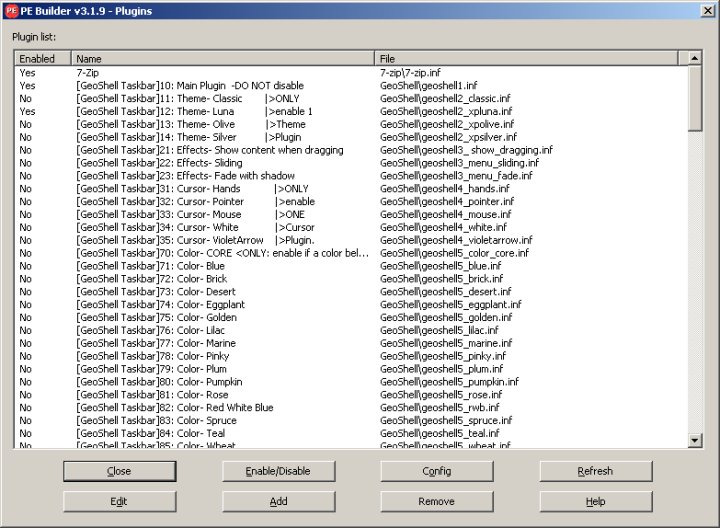Click file cell geoshell4_violetarrow.inf
The image size is (720, 528).
456,240
